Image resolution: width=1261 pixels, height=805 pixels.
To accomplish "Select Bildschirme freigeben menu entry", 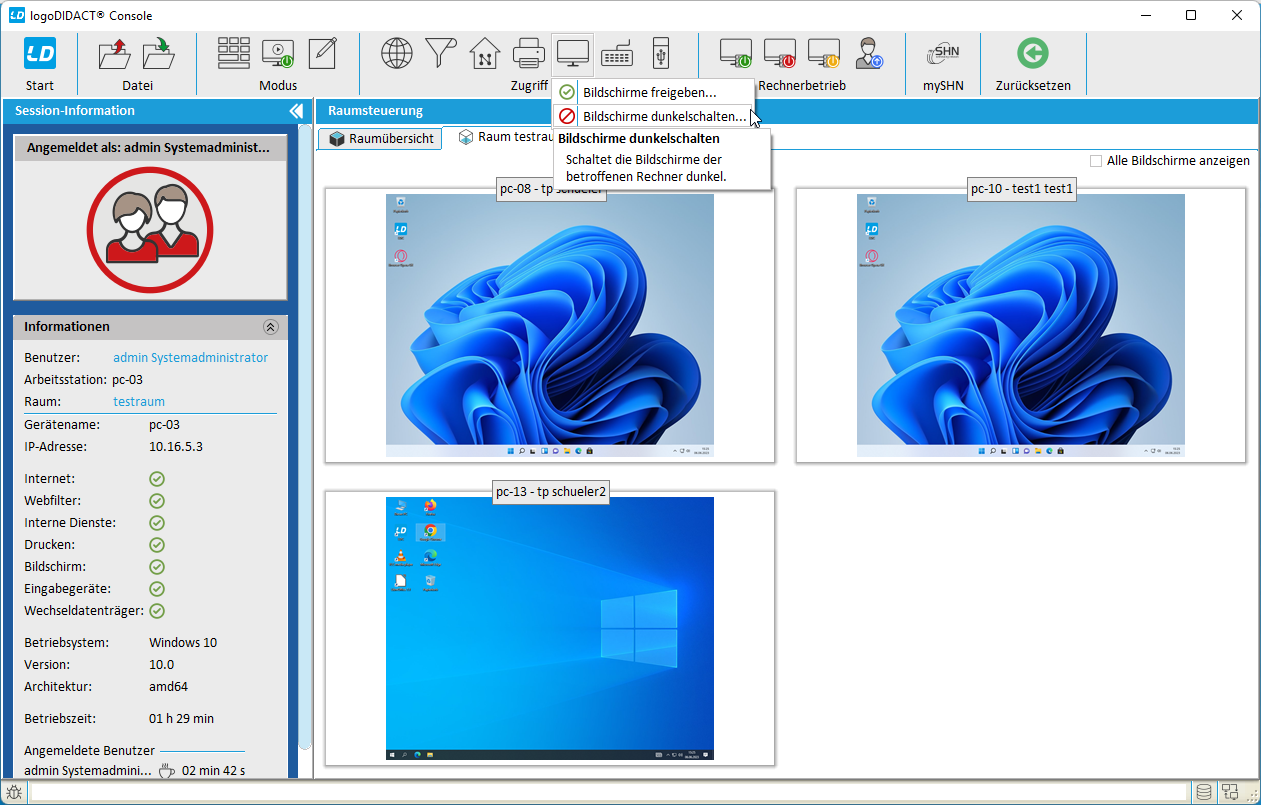I will pos(652,93).
